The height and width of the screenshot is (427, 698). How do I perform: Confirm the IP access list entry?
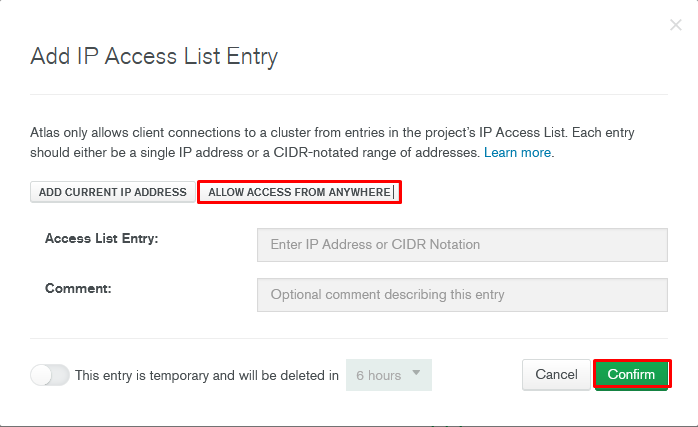pos(631,374)
